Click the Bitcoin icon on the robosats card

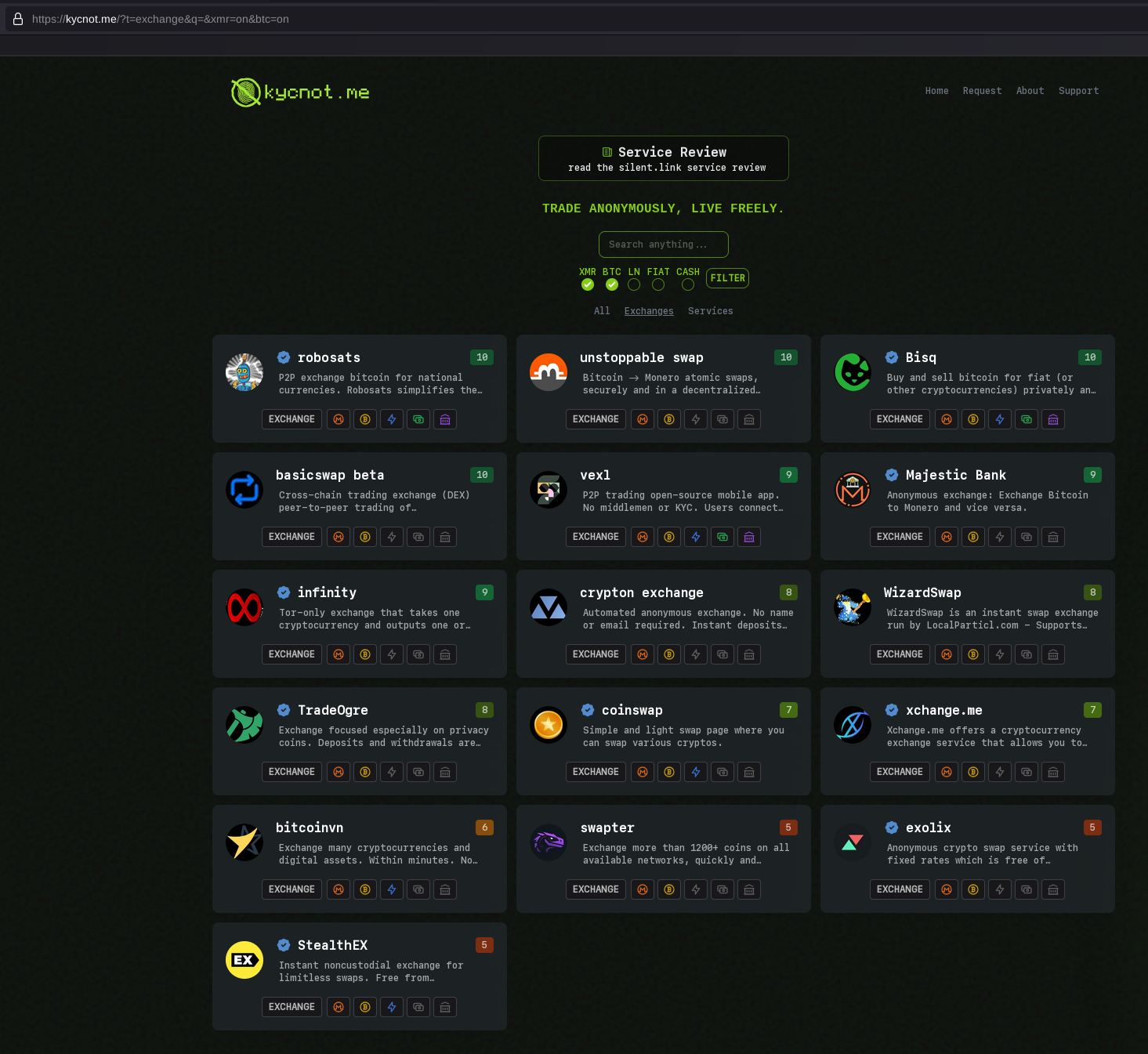pyautogui.click(x=365, y=419)
